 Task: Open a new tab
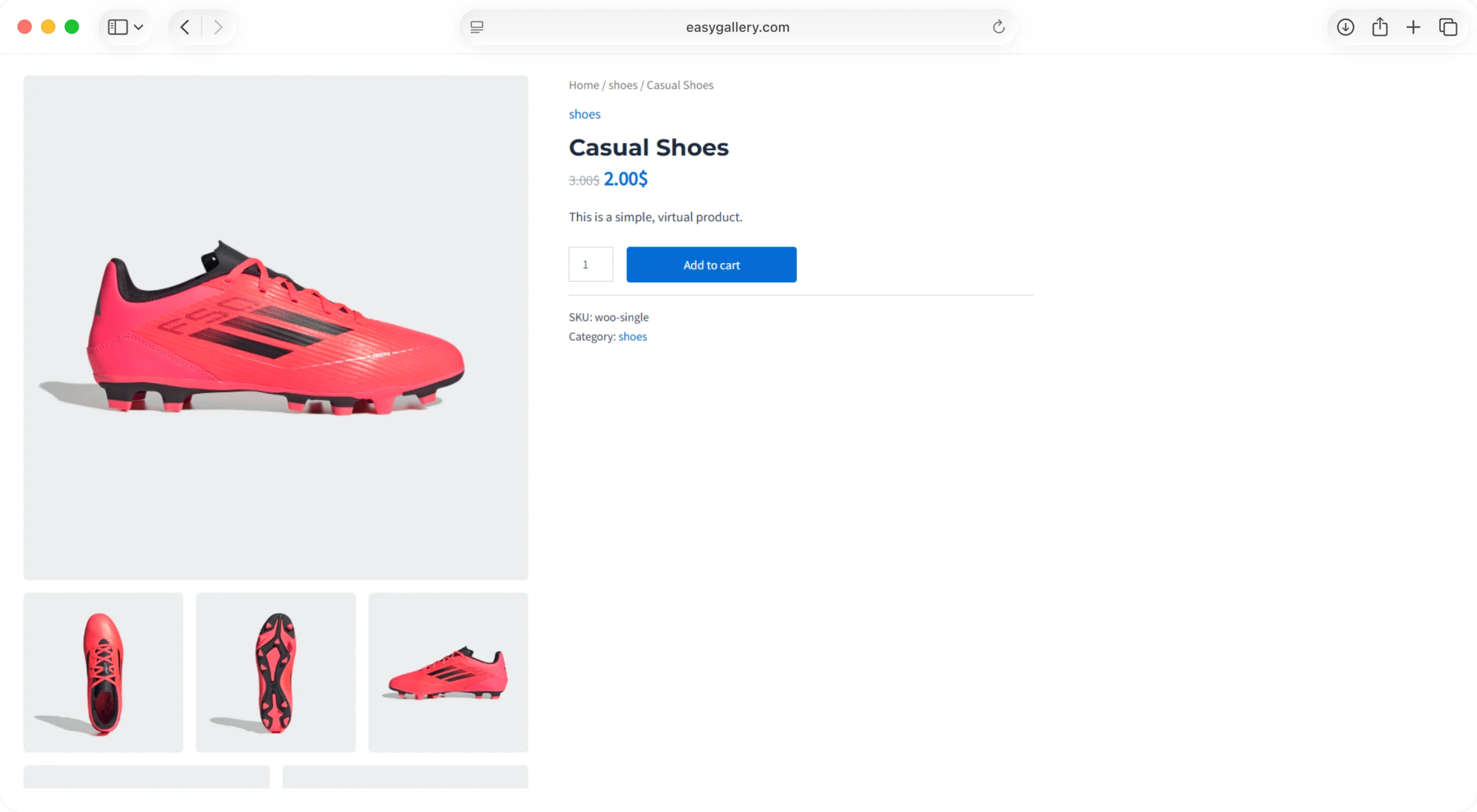pyautogui.click(x=1414, y=27)
